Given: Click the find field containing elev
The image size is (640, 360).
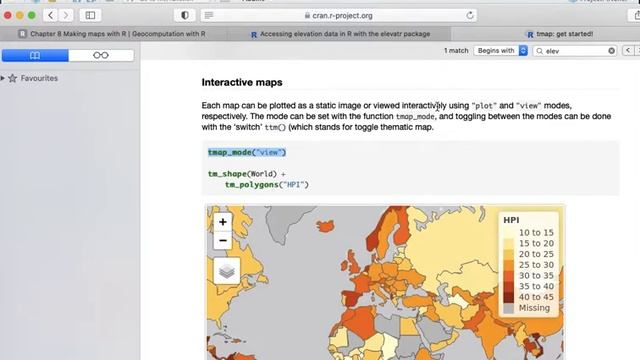Looking at the screenshot, I should (575, 51).
